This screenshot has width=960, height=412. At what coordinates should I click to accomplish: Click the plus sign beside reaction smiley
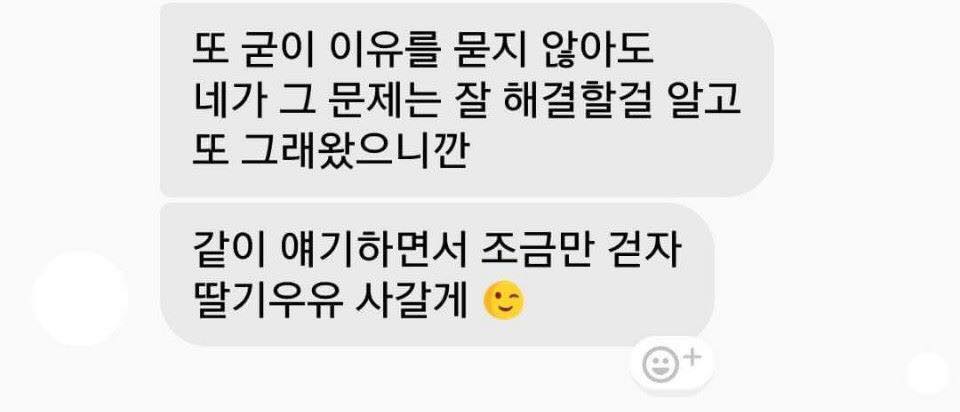click(x=692, y=358)
